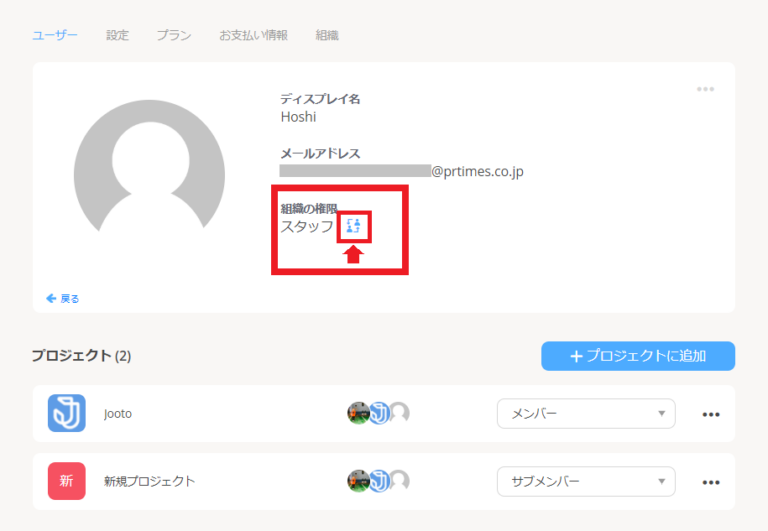Click the blue Jooto project logo

click(67, 413)
